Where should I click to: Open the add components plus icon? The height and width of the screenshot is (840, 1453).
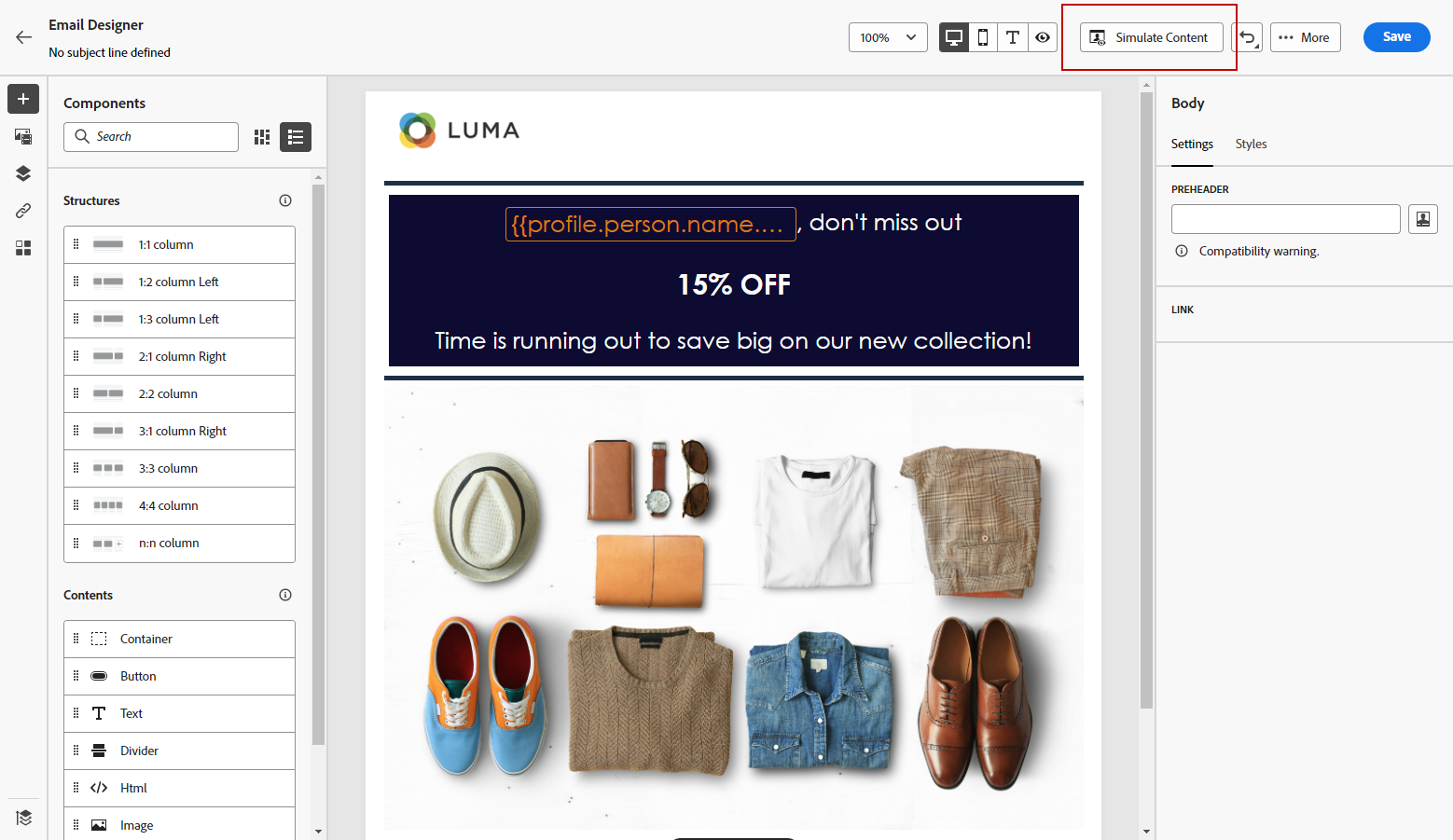[23, 99]
